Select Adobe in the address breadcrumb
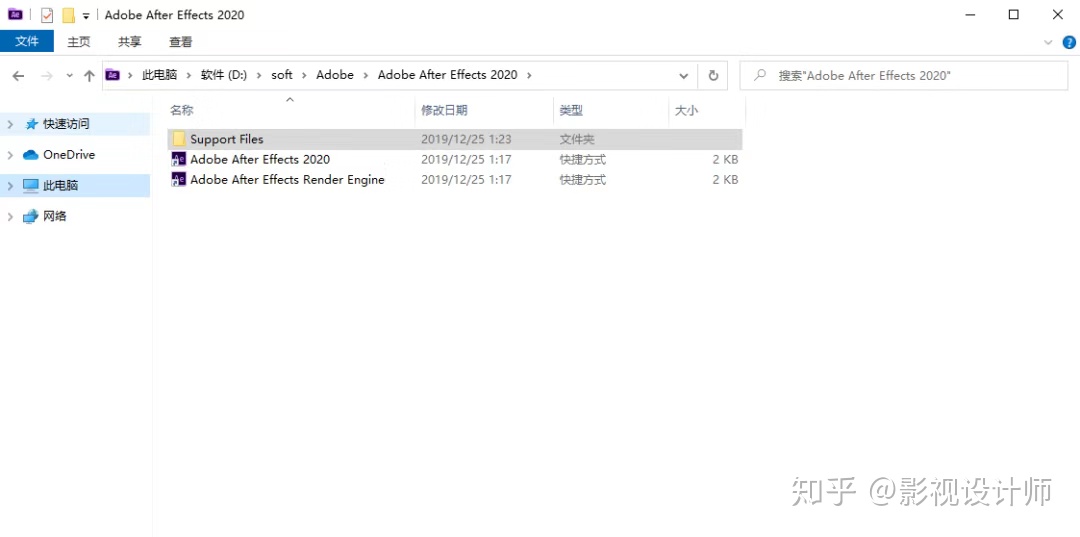The width and height of the screenshot is (1080, 537). click(335, 75)
